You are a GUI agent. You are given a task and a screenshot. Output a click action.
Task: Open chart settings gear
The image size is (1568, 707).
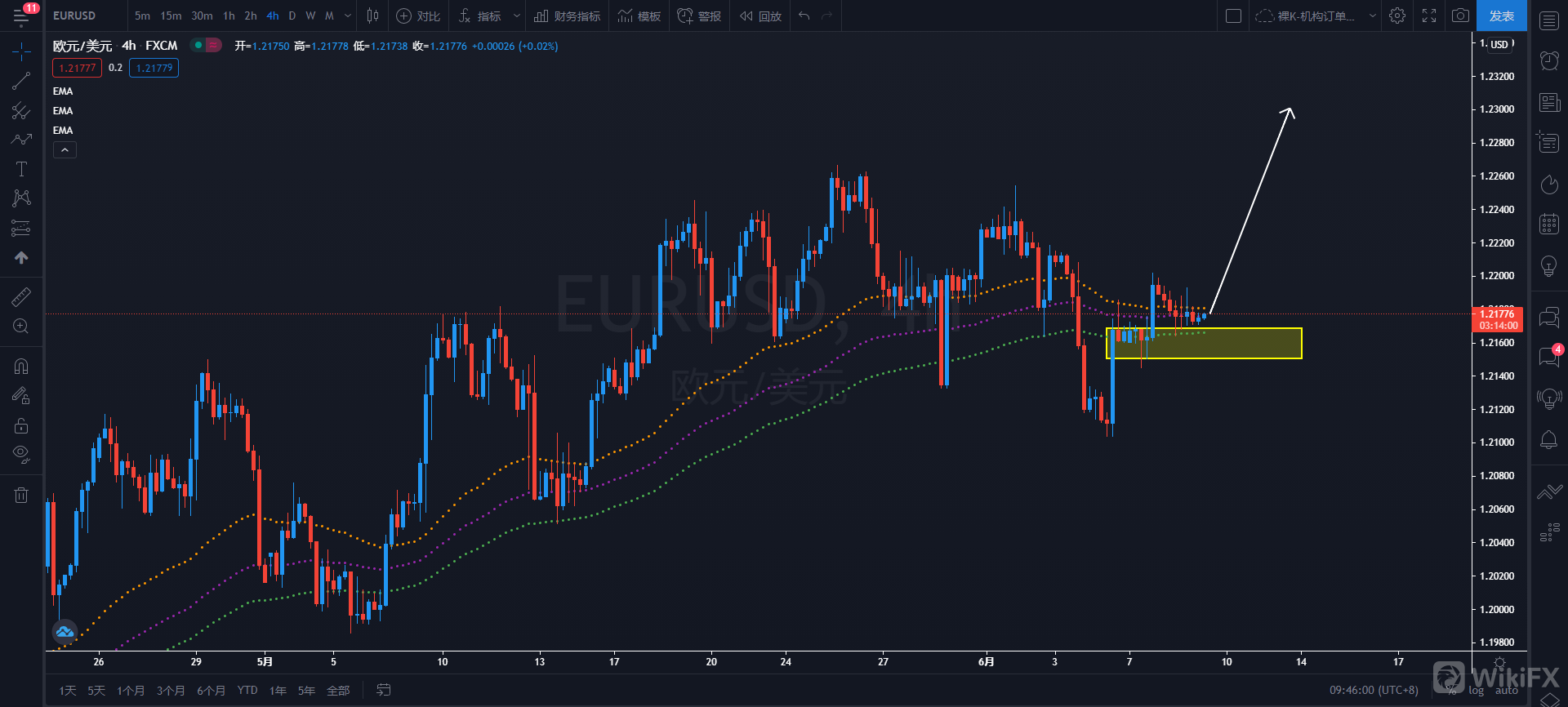pos(1397,16)
